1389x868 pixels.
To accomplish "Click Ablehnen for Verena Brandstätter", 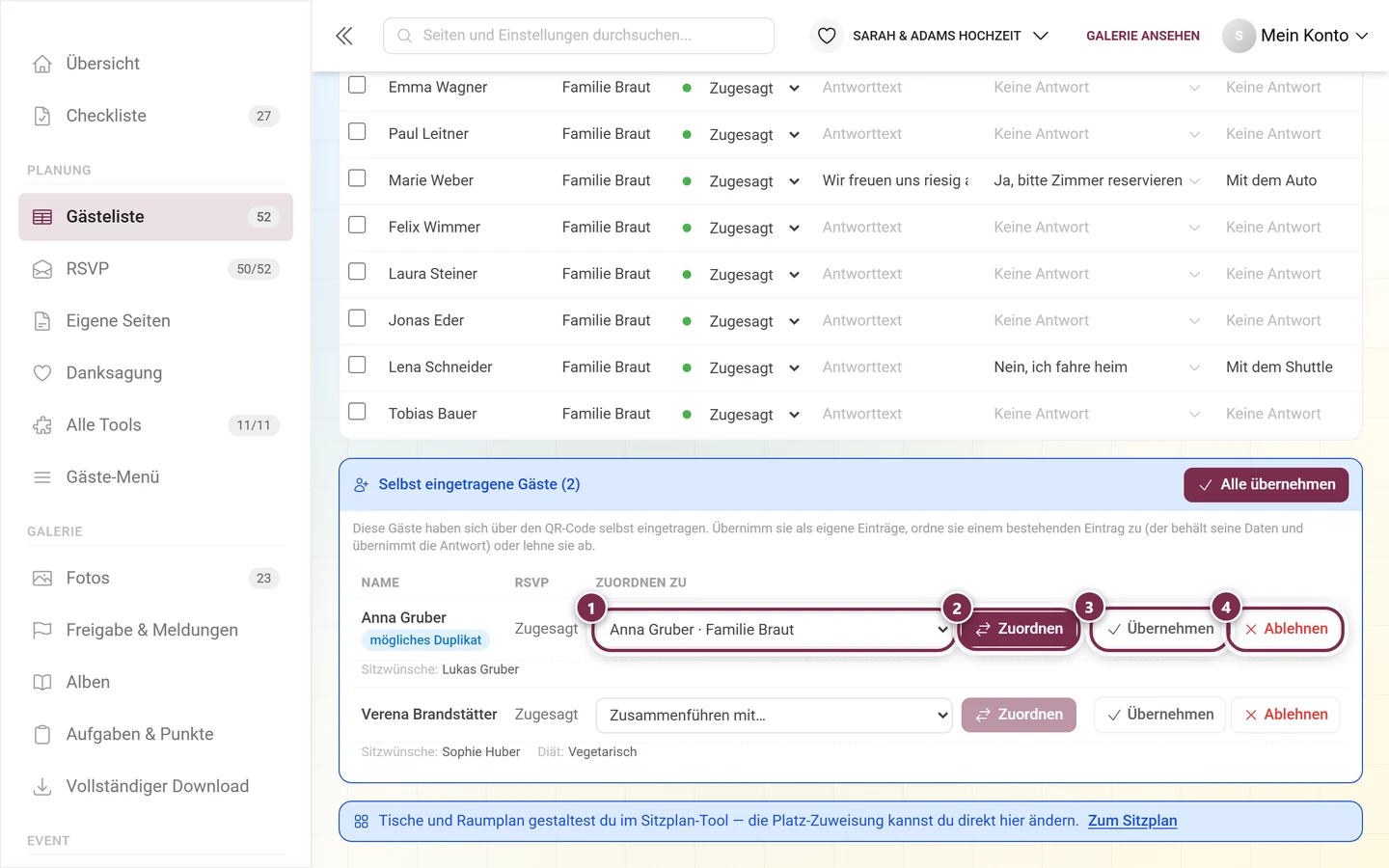I will pyautogui.click(x=1286, y=715).
